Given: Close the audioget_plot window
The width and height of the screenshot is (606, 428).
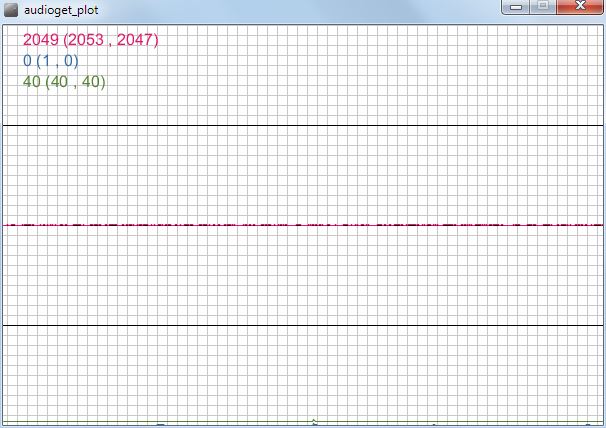Looking at the screenshot, I should pyautogui.click(x=579, y=7).
